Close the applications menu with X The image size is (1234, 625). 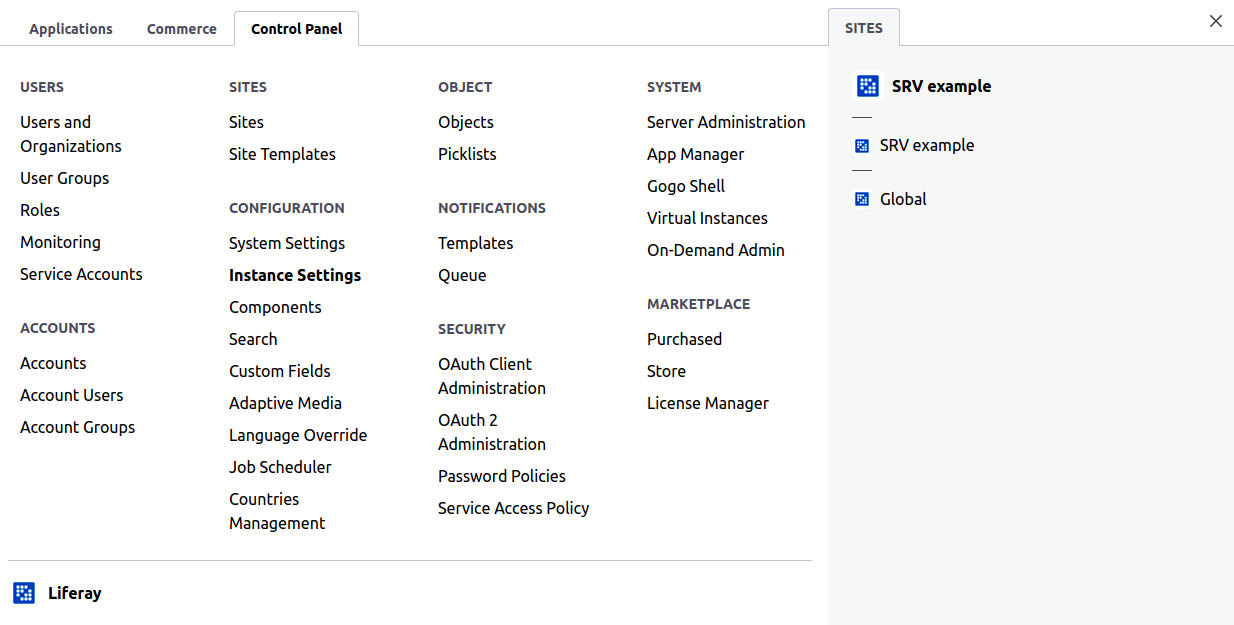point(1216,21)
